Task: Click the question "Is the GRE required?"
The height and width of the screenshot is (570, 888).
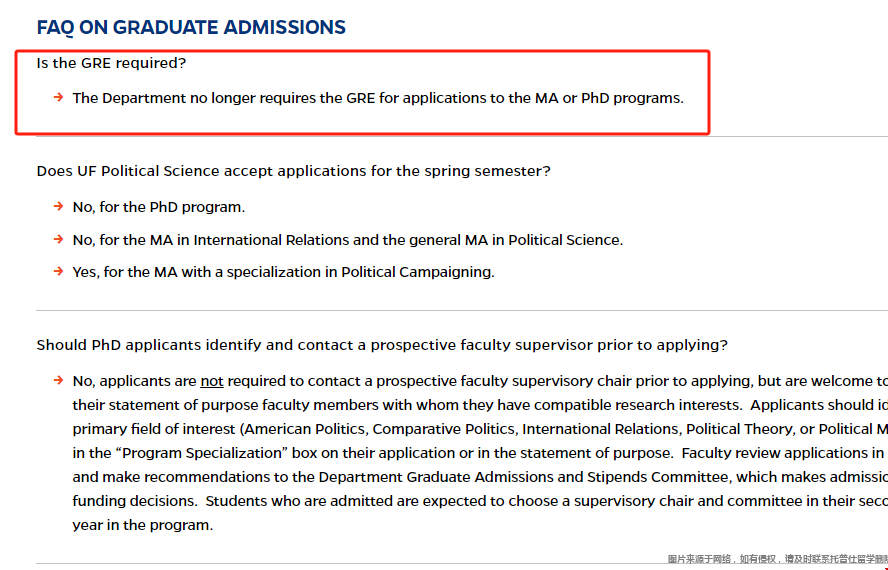Action: [111, 63]
